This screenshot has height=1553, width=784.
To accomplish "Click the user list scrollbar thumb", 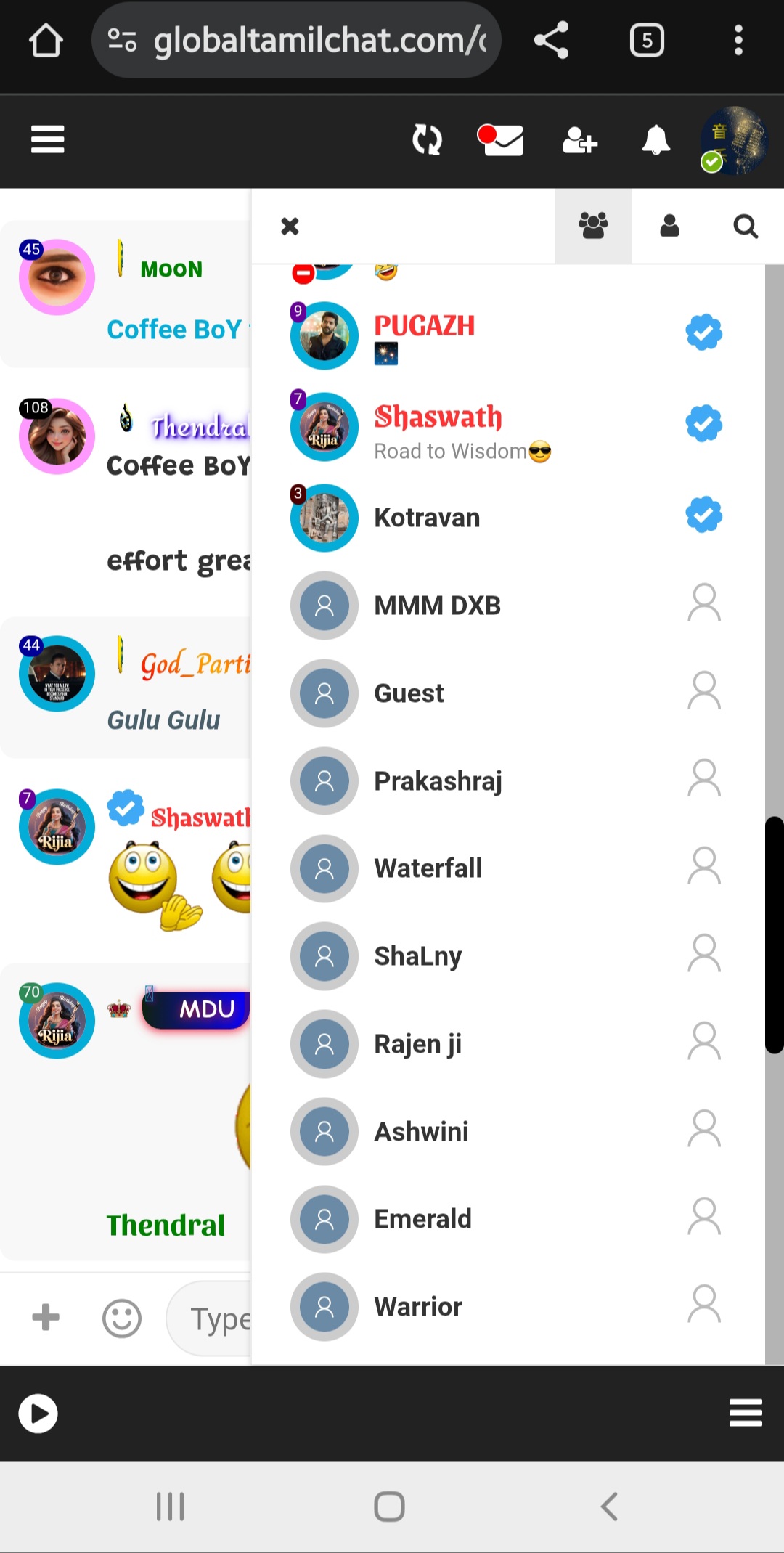I will click(775, 934).
